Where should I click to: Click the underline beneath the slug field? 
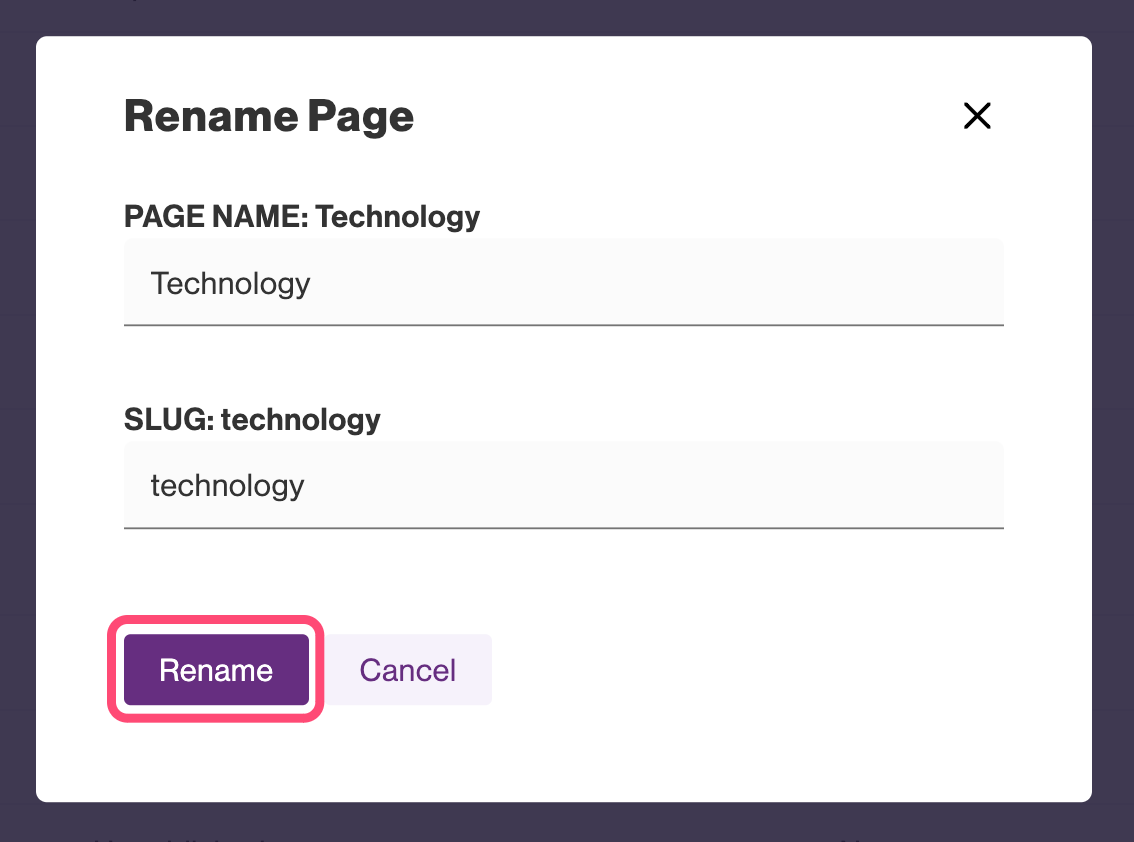coord(563,527)
